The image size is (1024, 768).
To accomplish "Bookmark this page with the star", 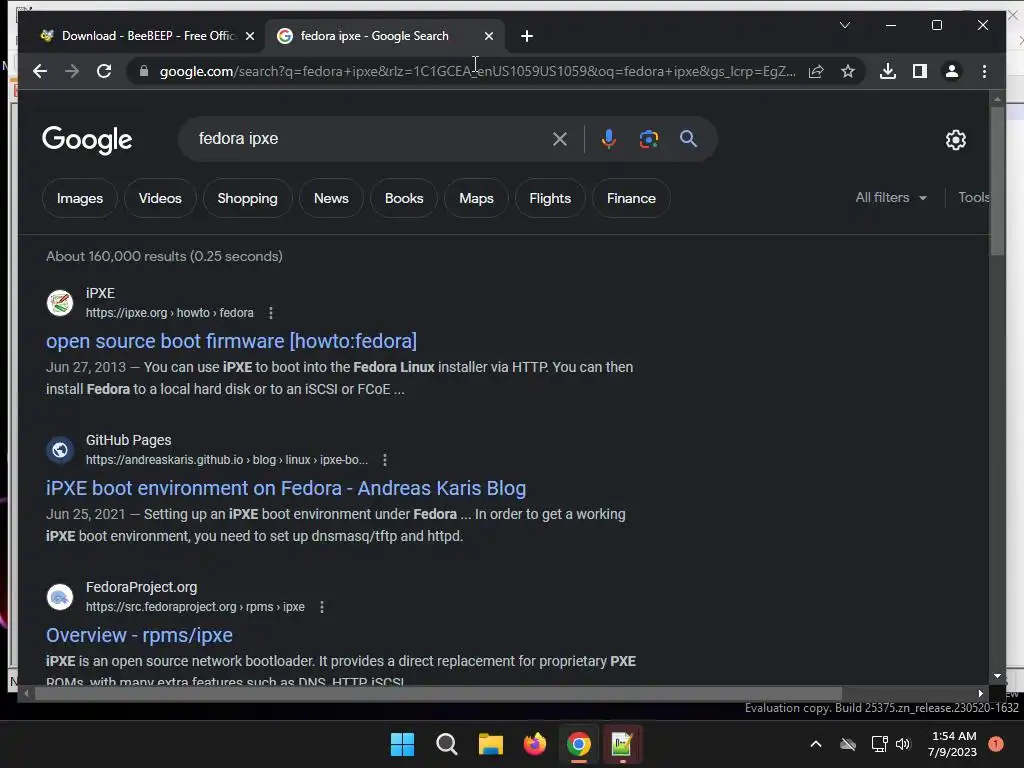I will tap(848, 71).
